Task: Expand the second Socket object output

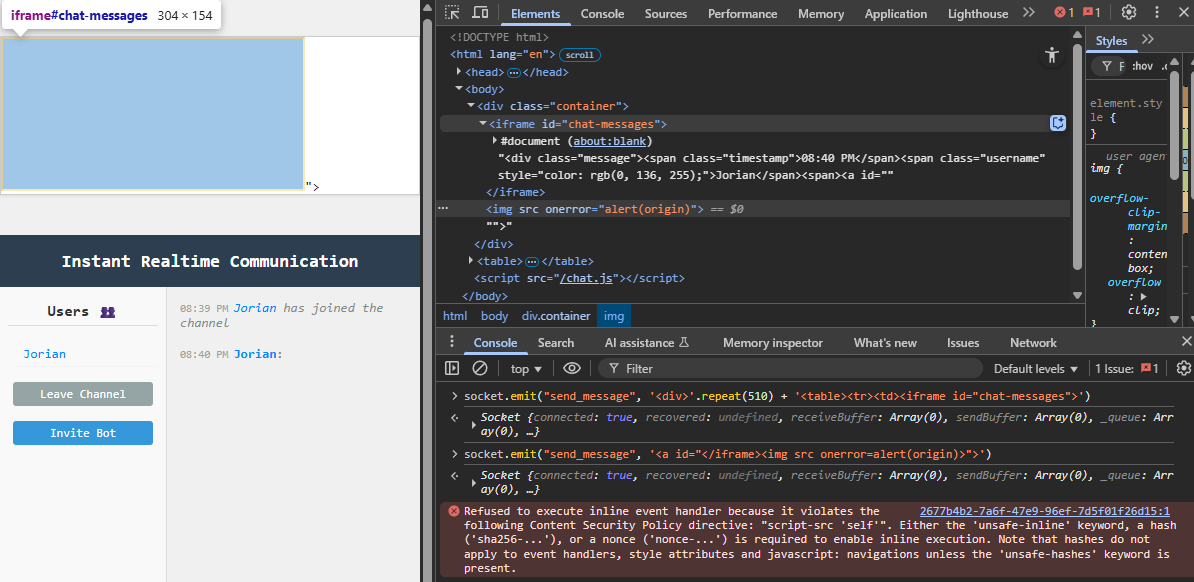Action: point(475,483)
